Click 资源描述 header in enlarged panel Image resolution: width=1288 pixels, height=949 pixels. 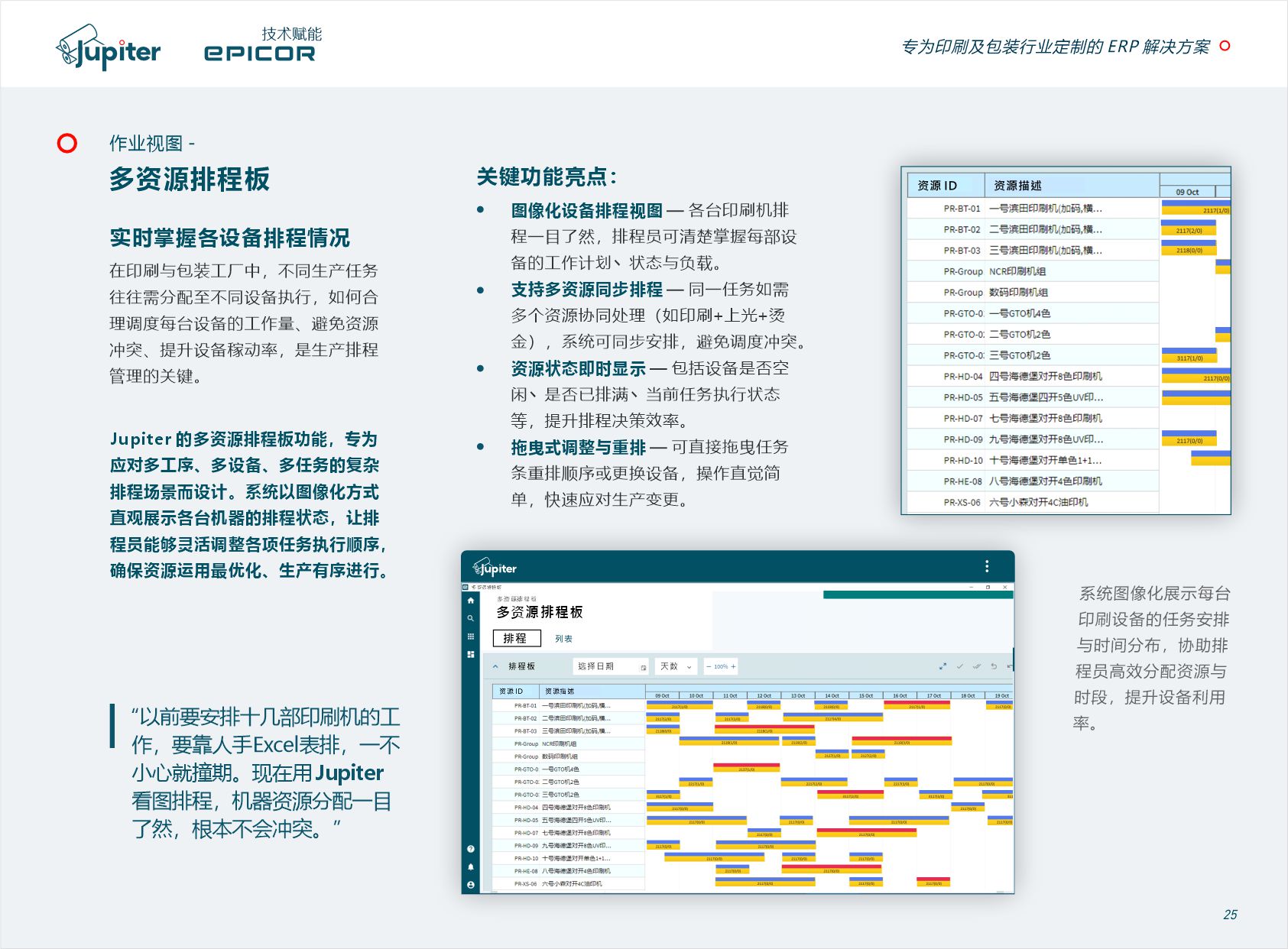point(1072,186)
